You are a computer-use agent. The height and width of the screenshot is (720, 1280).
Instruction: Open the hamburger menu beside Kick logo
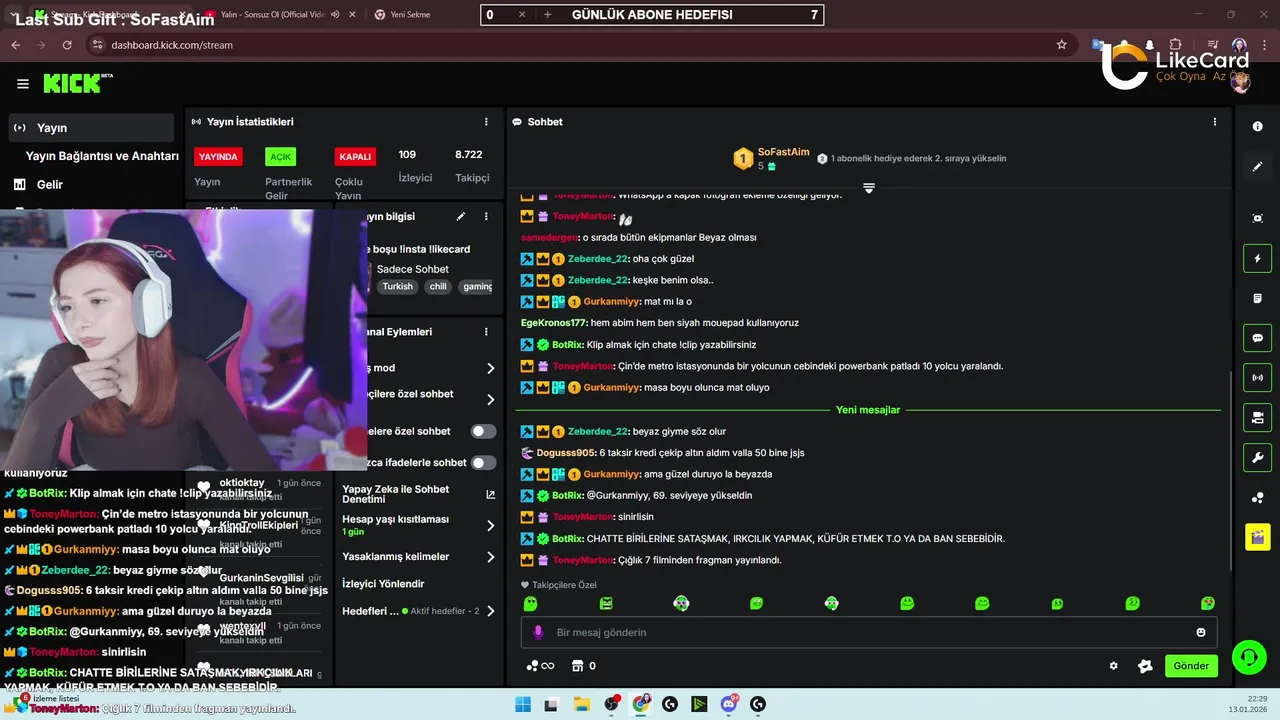tap(22, 84)
